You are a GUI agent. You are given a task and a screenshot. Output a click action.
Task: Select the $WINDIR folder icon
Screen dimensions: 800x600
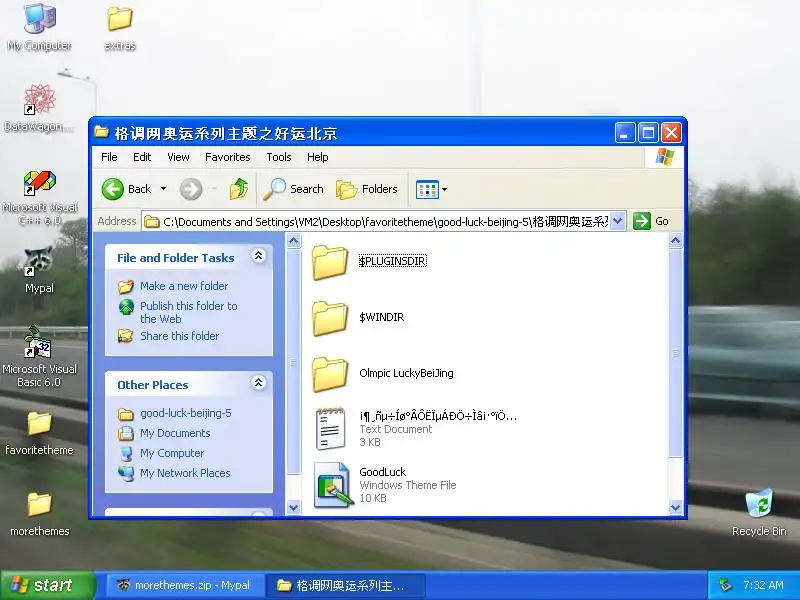[330, 318]
